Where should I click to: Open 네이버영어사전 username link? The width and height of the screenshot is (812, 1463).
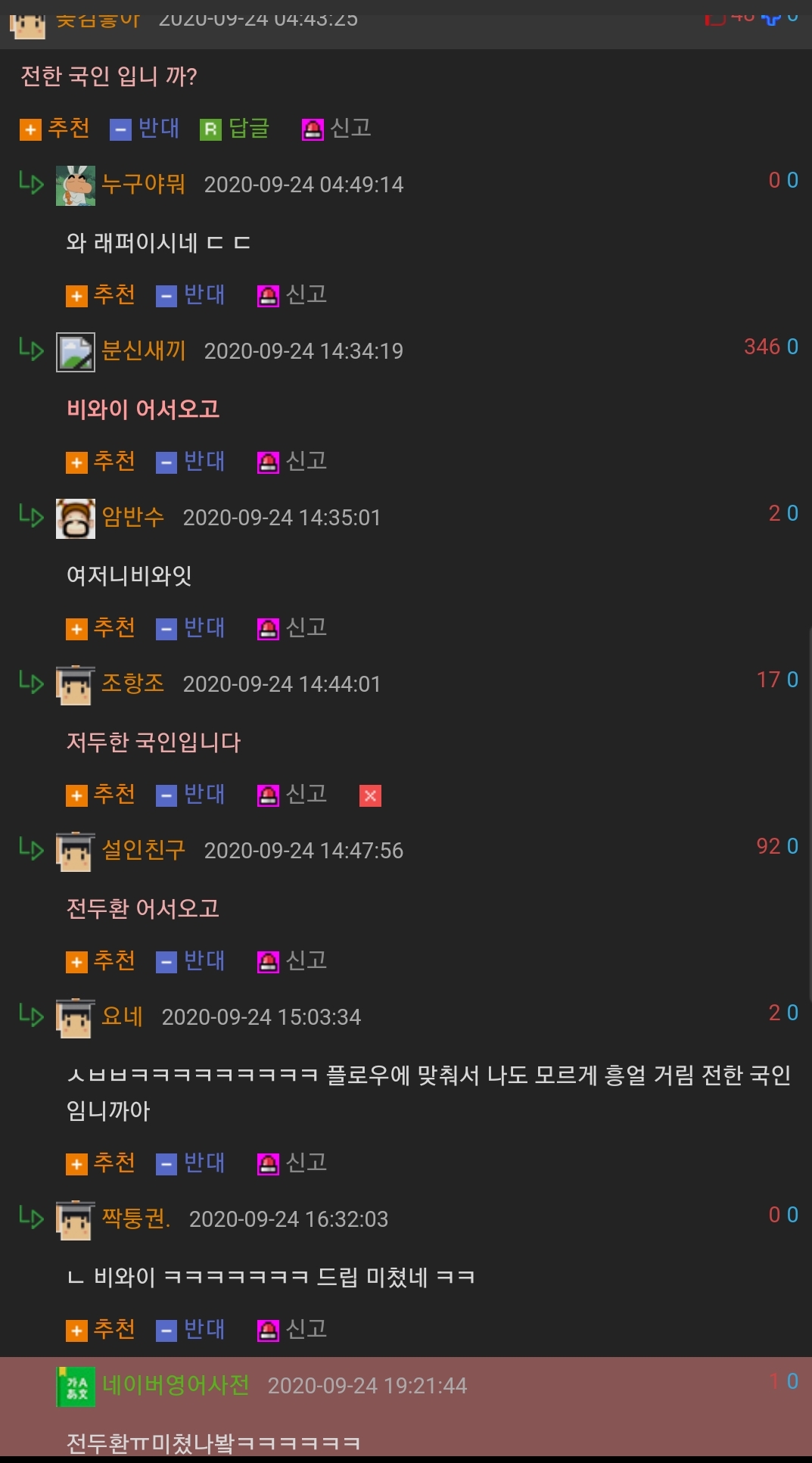pyautogui.click(x=176, y=1385)
